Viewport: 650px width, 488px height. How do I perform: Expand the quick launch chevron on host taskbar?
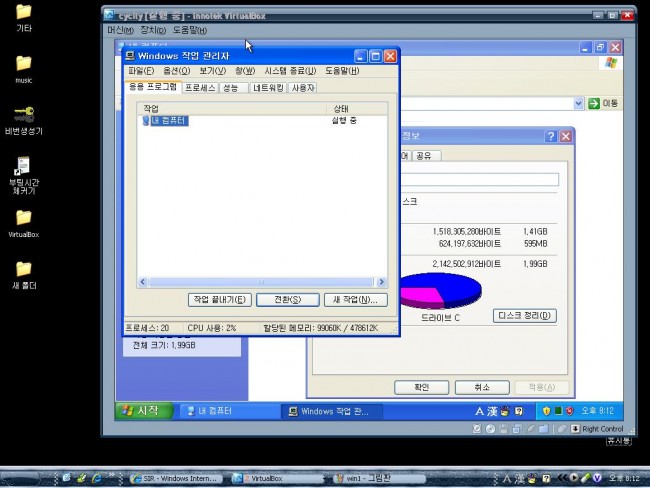pos(112,476)
